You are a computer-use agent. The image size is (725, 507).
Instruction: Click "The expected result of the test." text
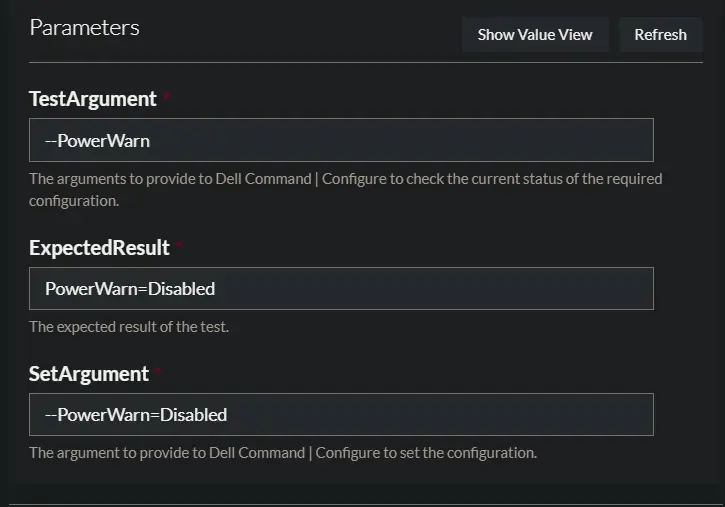129,327
